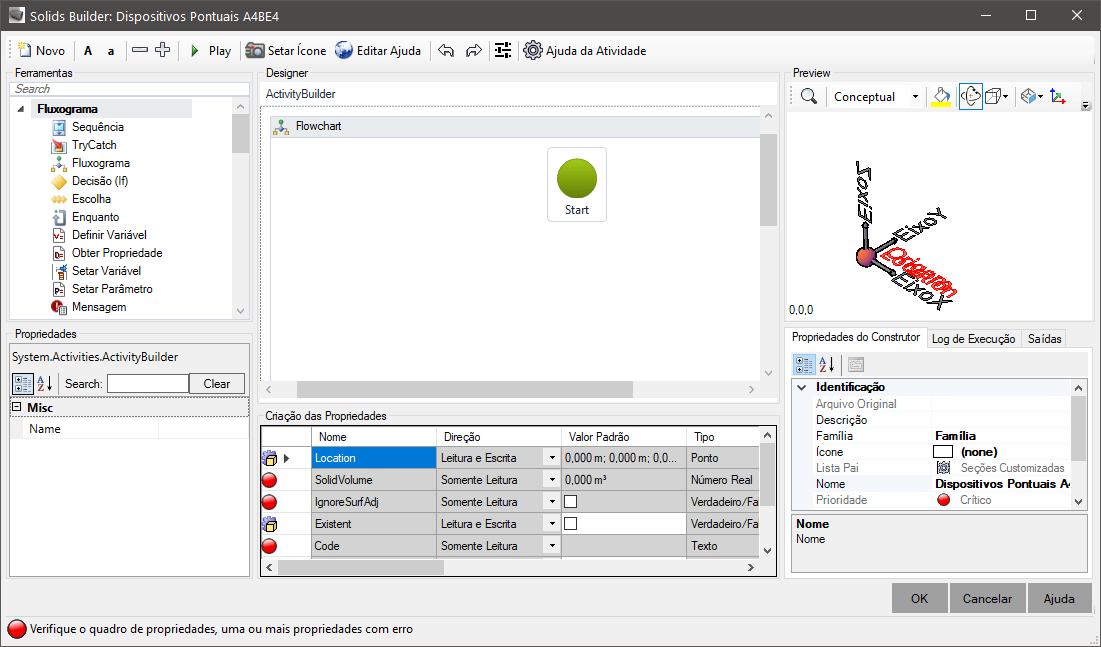Switch to the Saídas tab
1101x647 pixels.
tap(1044, 339)
